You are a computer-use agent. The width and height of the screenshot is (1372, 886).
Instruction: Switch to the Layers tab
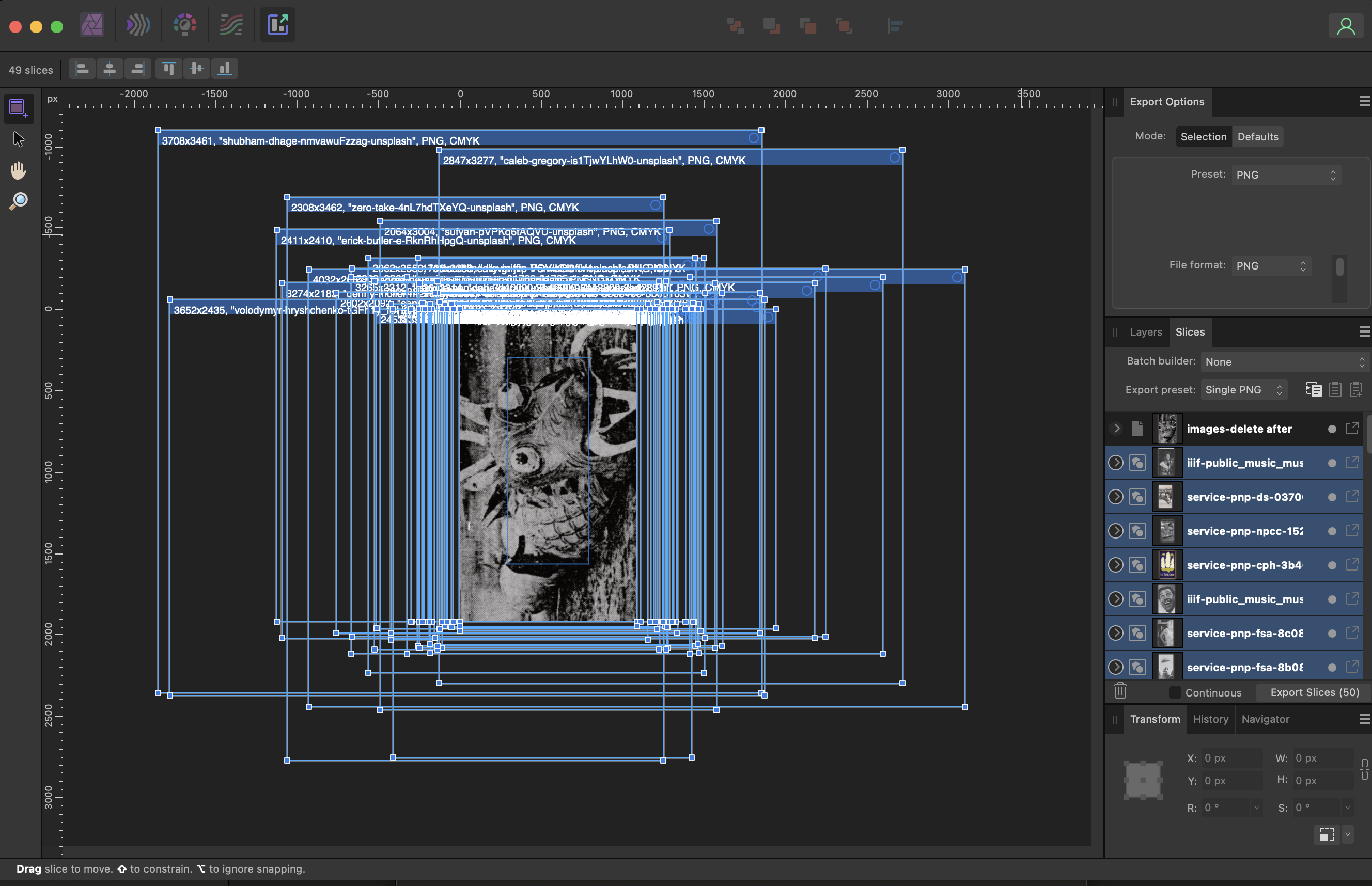click(1146, 332)
